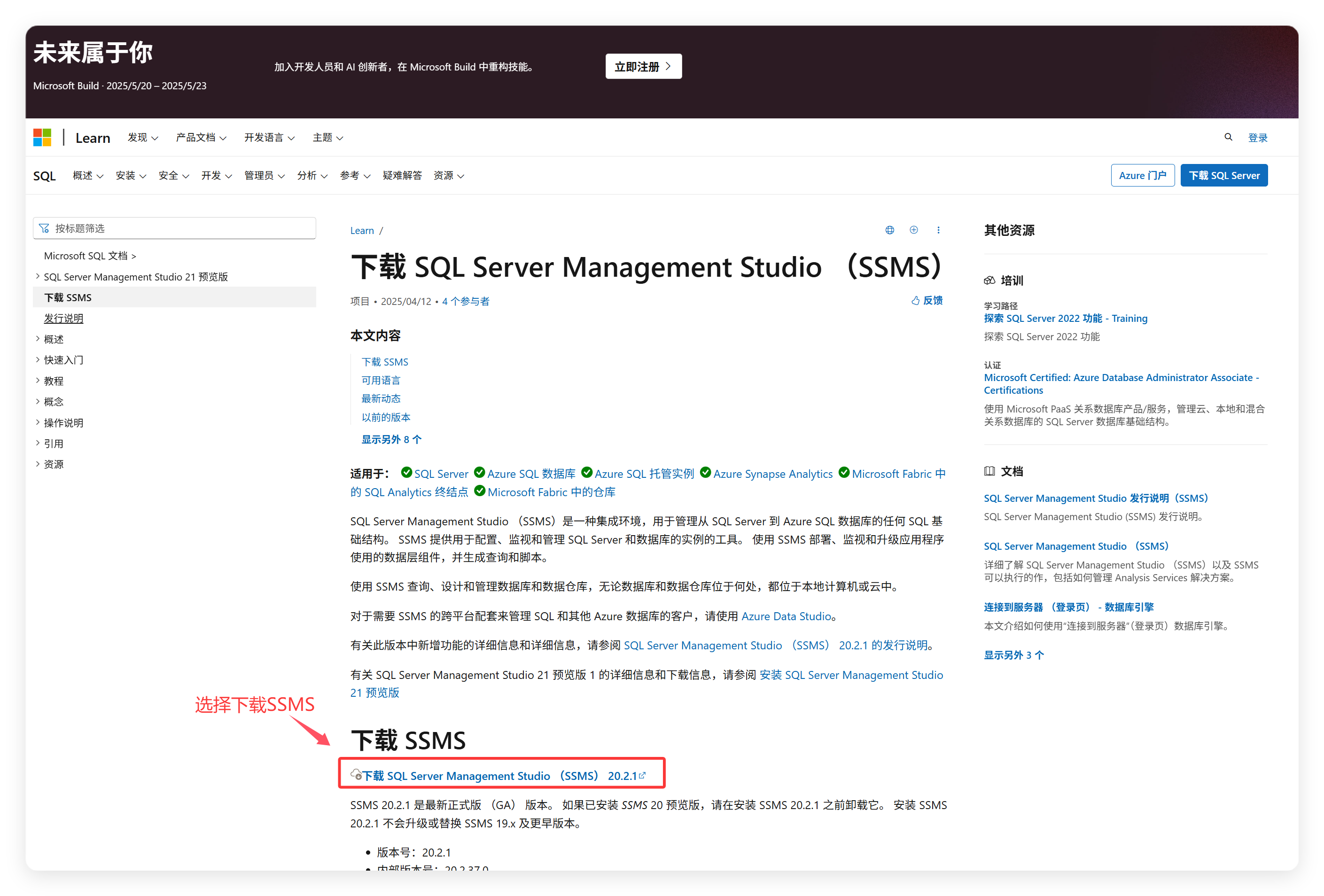Jump to 以前的版本 section
Image resolution: width=1324 pixels, height=896 pixels.
pyautogui.click(x=386, y=417)
